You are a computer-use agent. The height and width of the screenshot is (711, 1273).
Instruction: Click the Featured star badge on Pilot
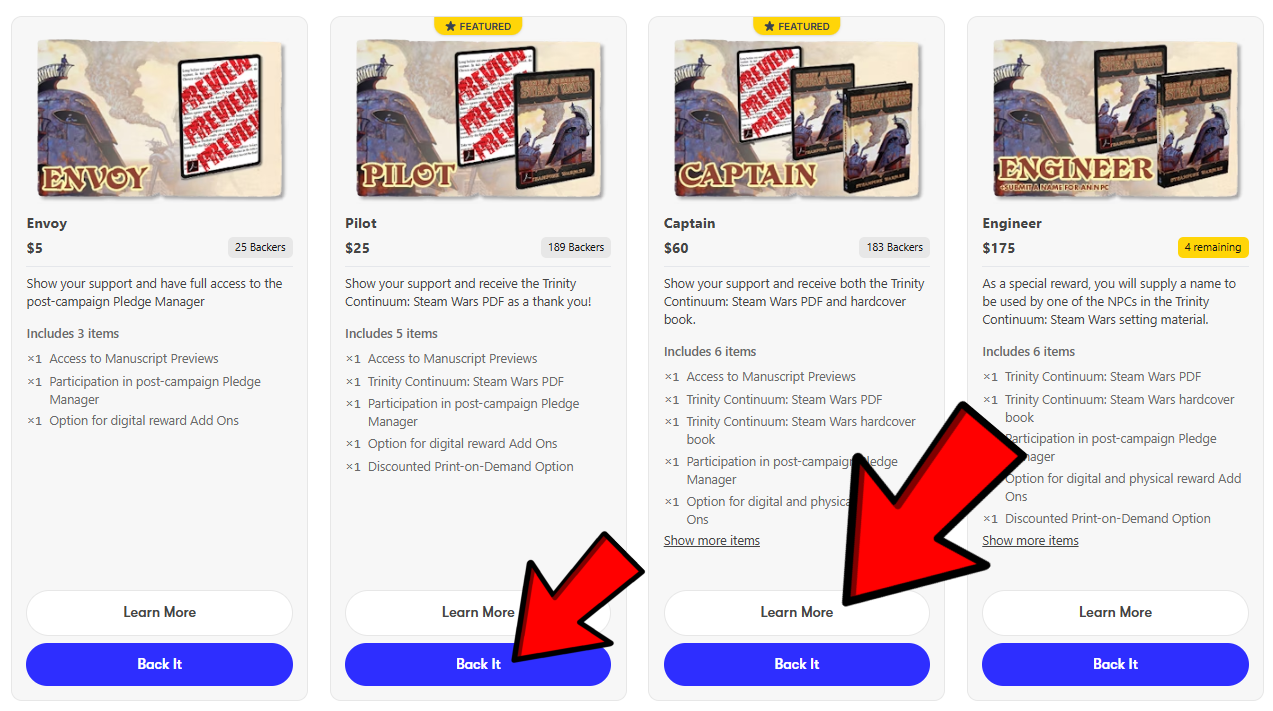pyautogui.click(x=478, y=26)
